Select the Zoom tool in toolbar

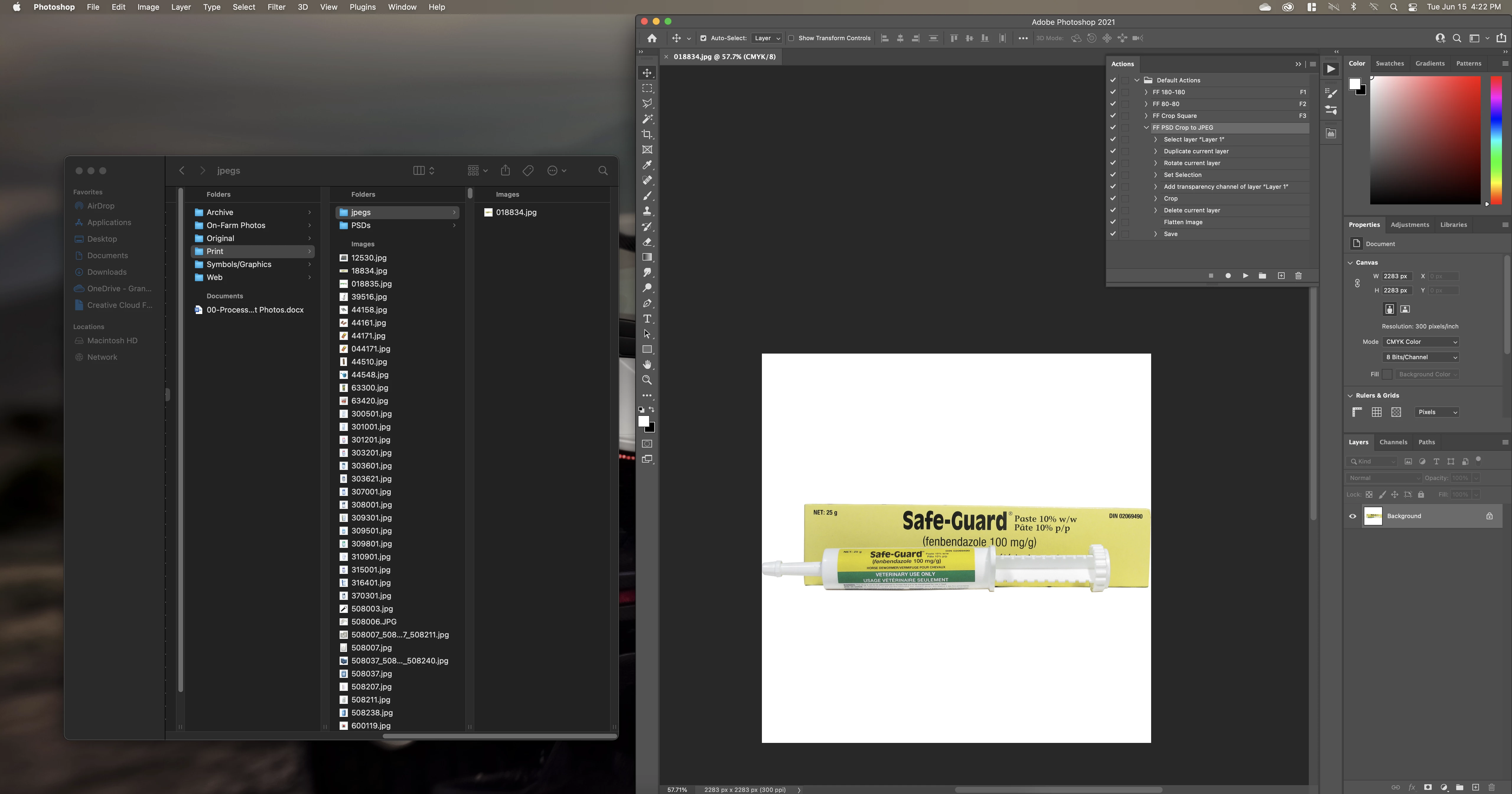647,380
